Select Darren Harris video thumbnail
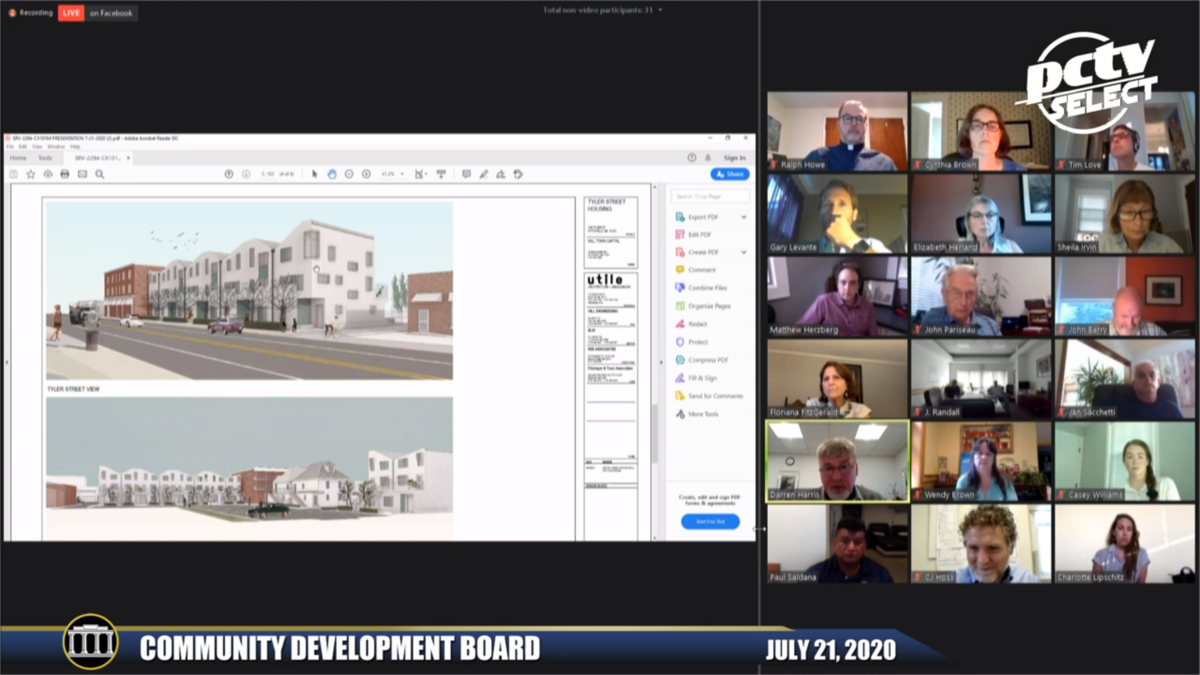The height and width of the screenshot is (675, 1200). click(x=837, y=460)
